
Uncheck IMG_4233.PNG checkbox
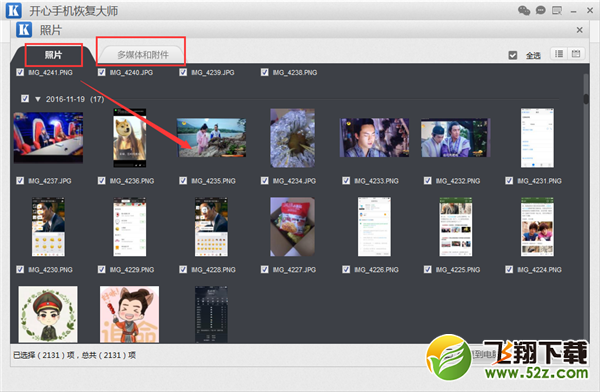pyautogui.click(x=346, y=180)
